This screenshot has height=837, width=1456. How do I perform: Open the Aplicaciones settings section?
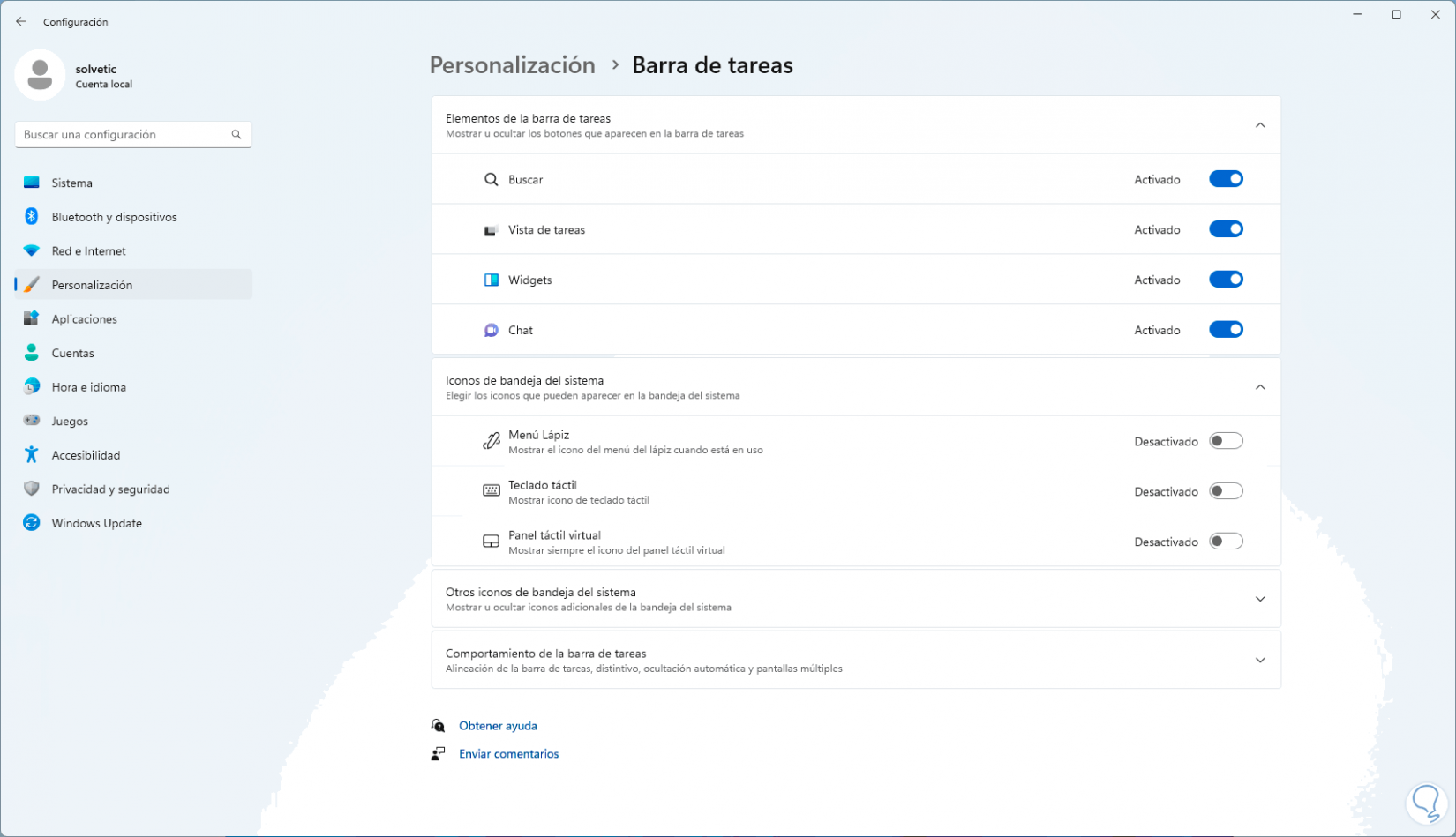[x=84, y=319]
